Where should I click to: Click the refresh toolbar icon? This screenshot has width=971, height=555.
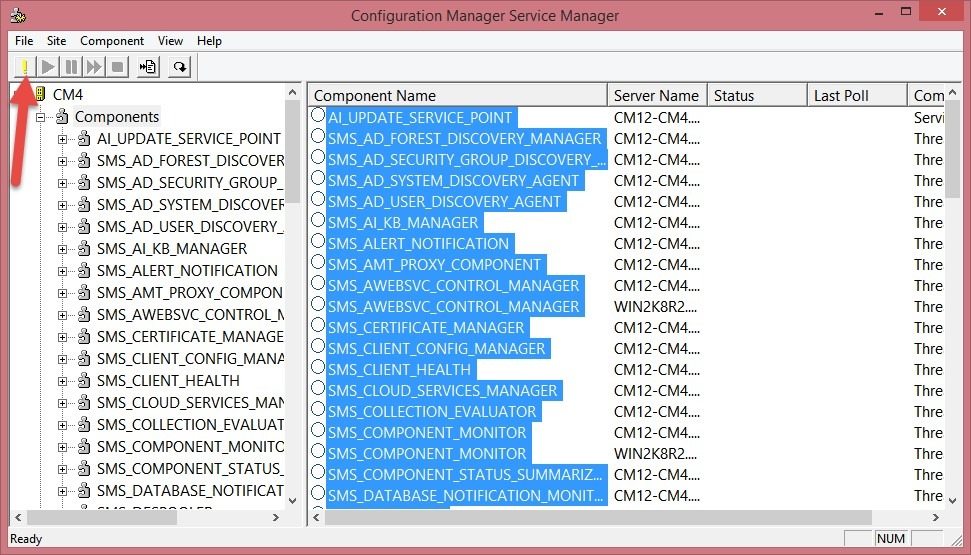coord(180,66)
